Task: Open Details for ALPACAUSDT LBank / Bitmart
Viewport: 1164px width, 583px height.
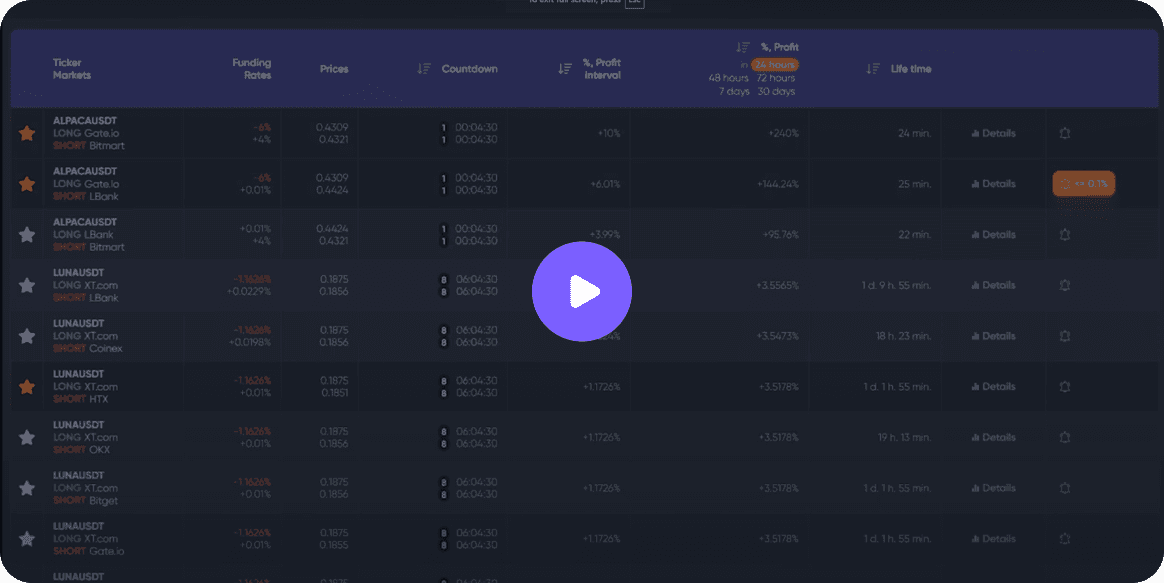Action: [x=993, y=235]
